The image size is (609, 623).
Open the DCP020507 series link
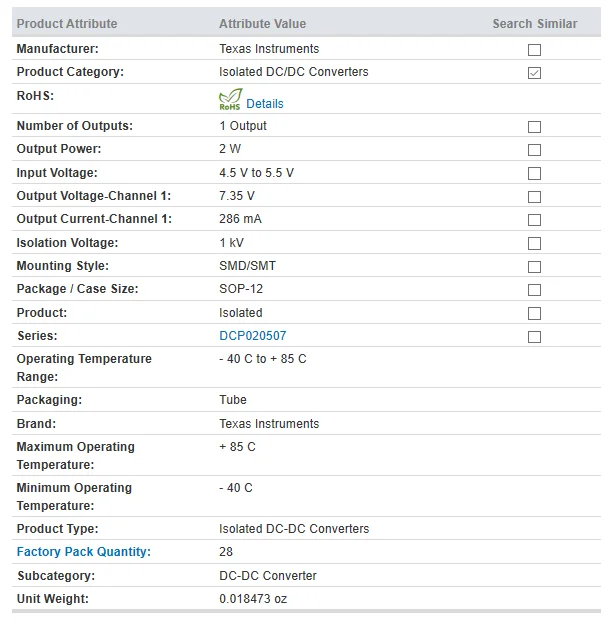[253, 336]
